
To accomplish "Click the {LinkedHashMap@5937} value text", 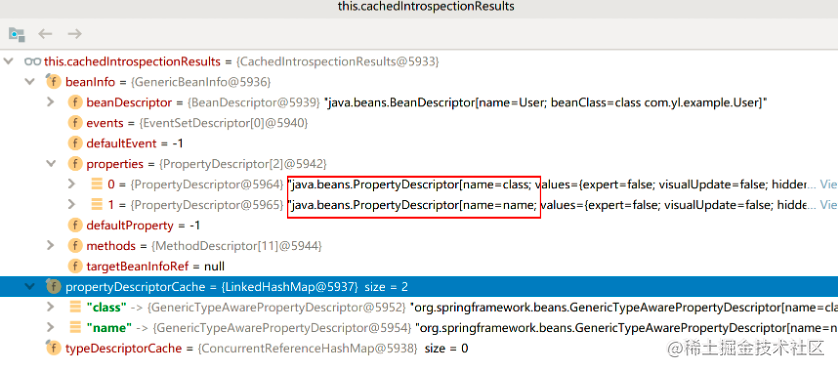I will tap(290, 287).
